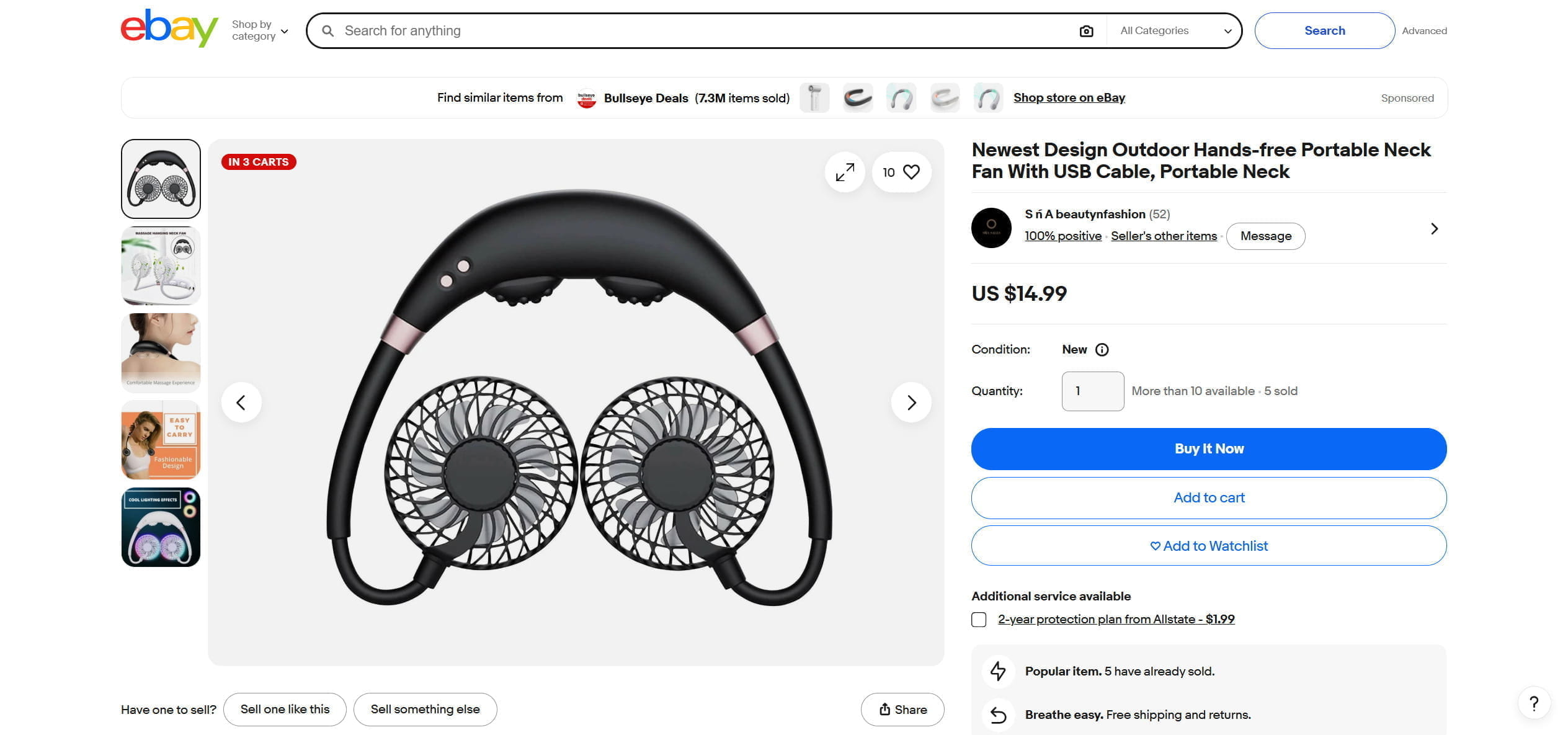
Task: Open All Categories dropdown
Action: (x=1175, y=30)
